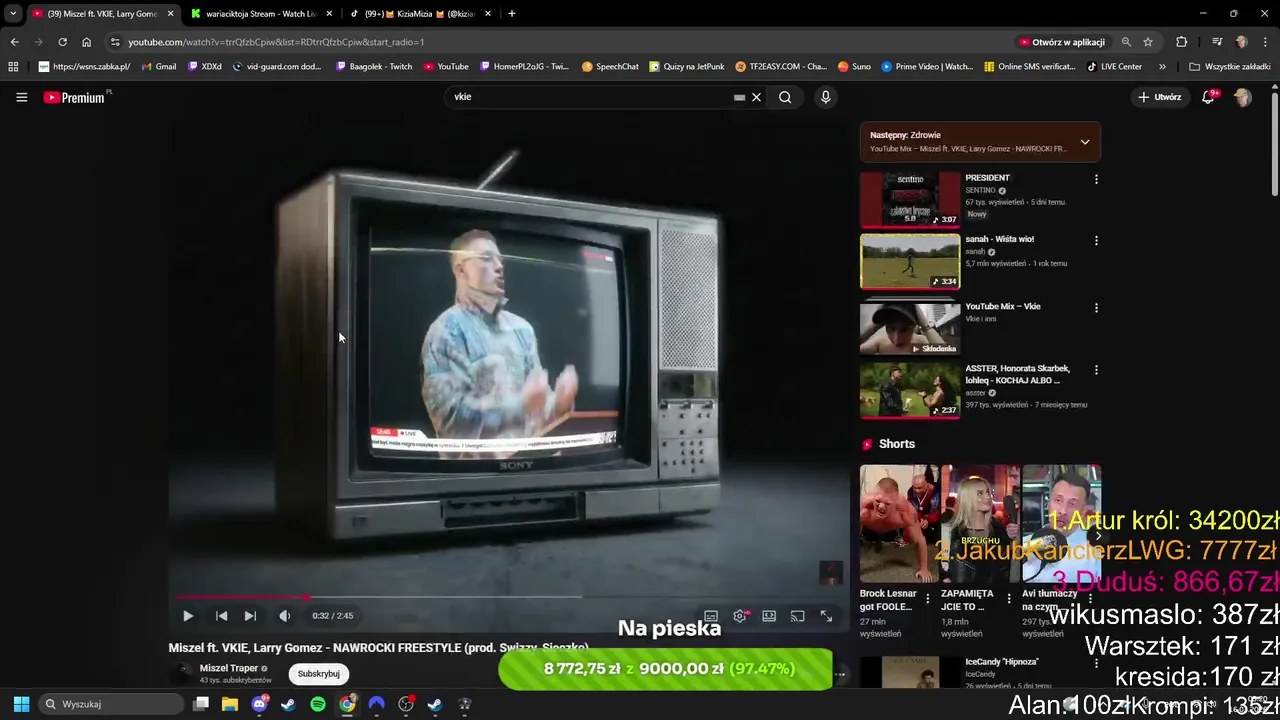Viewport: 1280px width, 720px height.
Task: Start voice search with microphone
Action: coord(825,97)
